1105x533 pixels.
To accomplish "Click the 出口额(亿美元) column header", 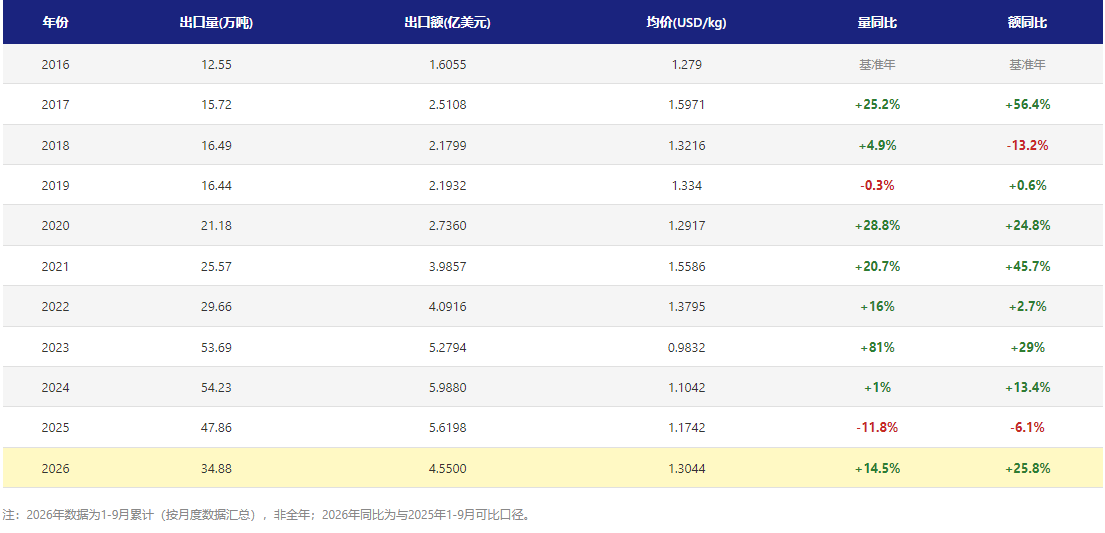I will pos(447,23).
